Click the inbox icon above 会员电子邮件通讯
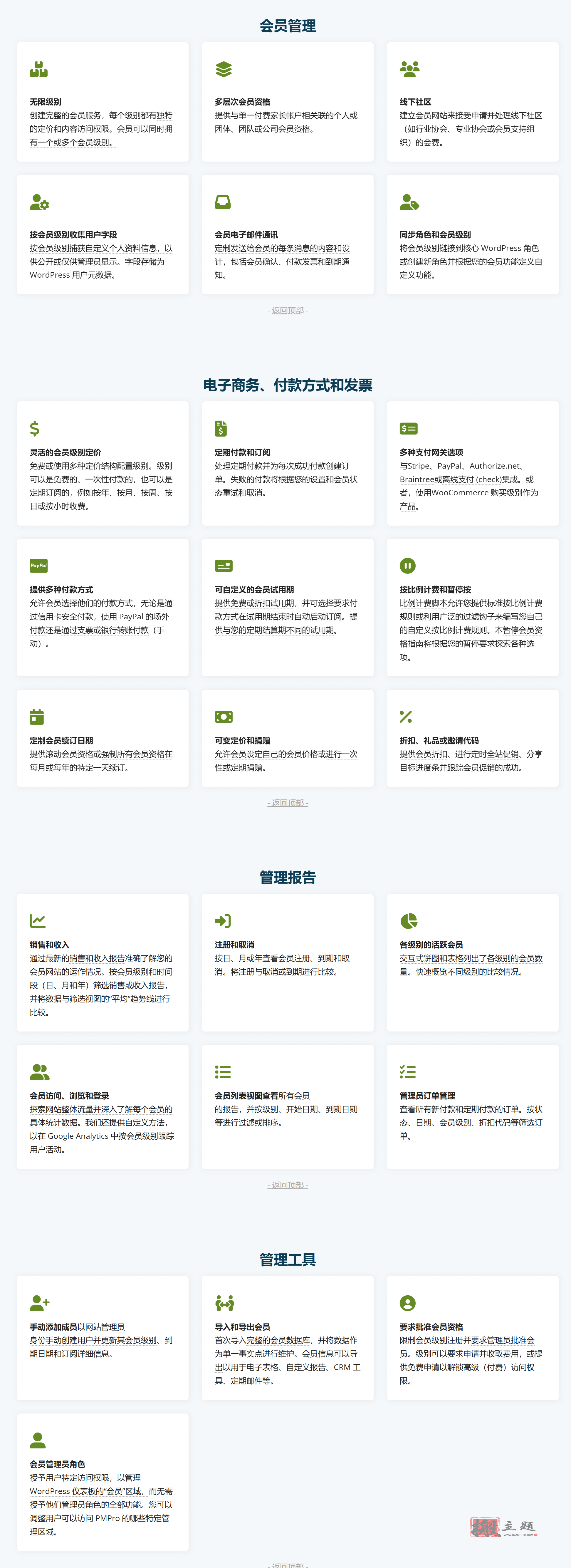Image resolution: width=571 pixels, height=1568 pixels. (223, 202)
